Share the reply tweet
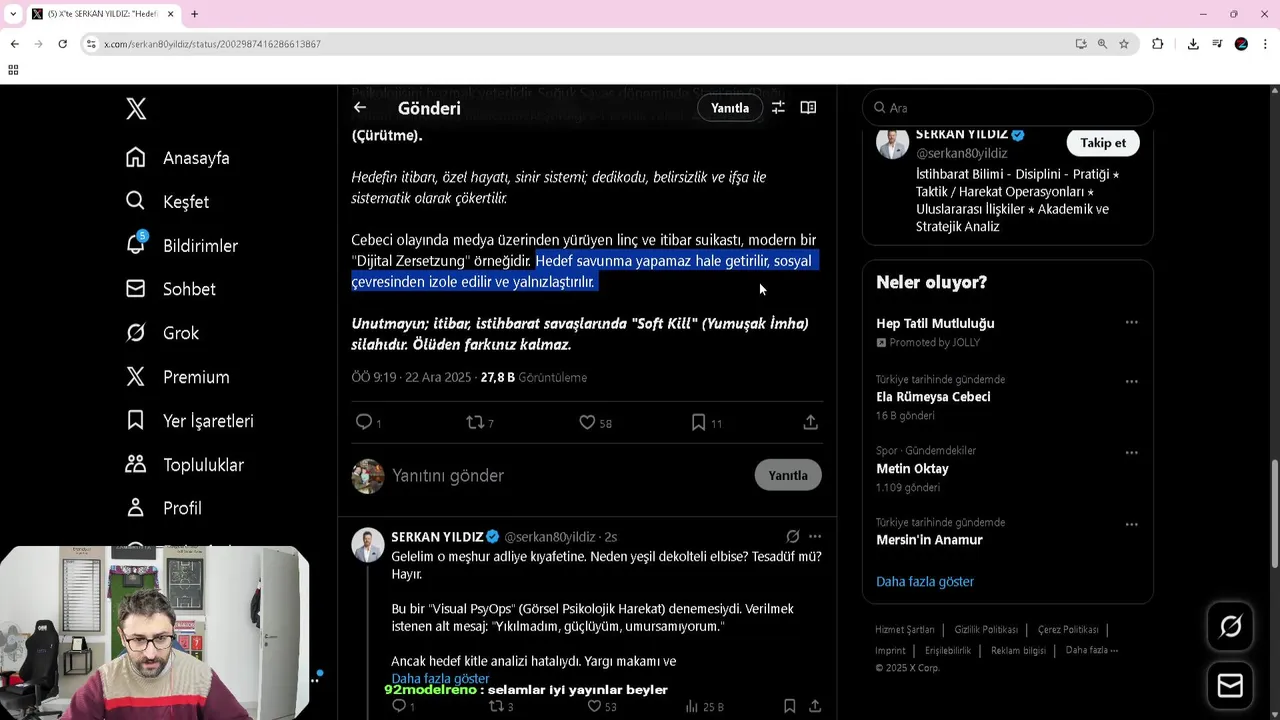This screenshot has height=720, width=1280. 815,706
